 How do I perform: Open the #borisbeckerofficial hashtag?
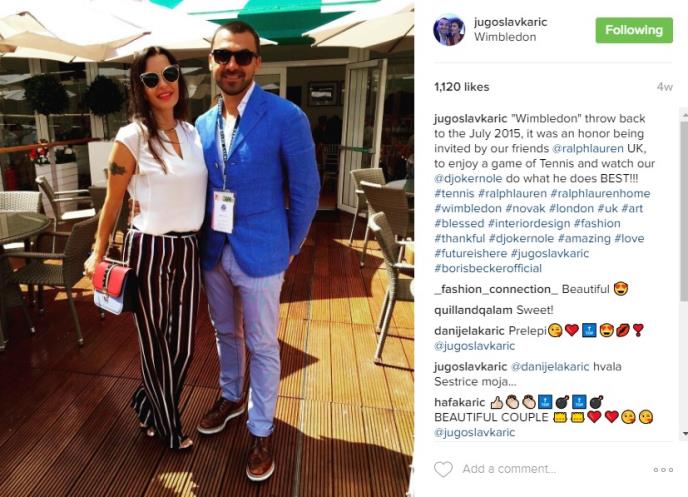click(488, 268)
